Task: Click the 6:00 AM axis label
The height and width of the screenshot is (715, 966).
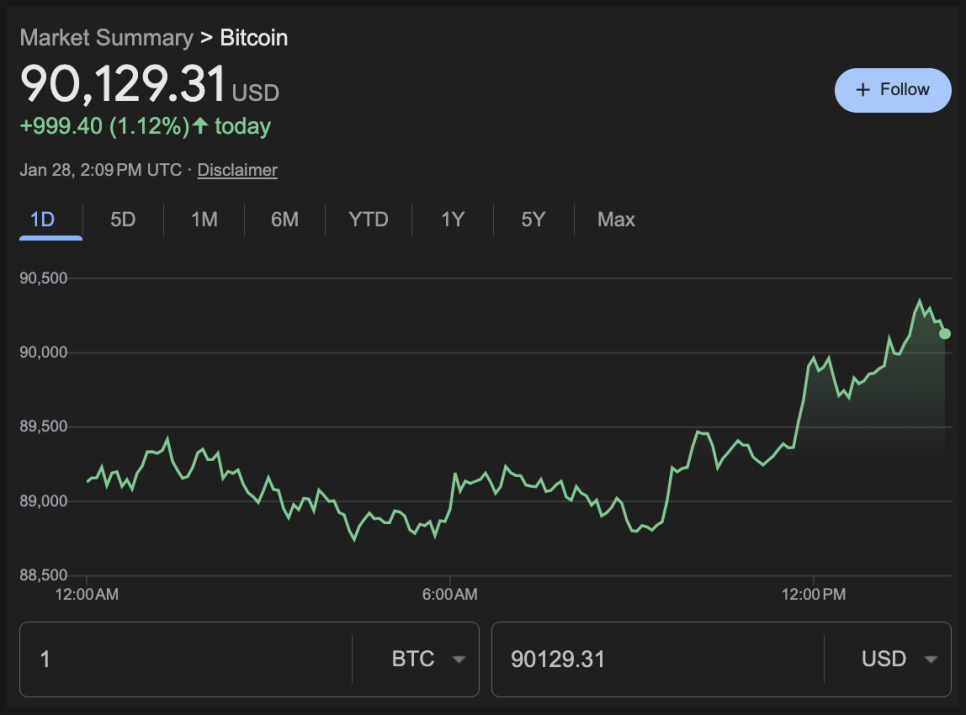Action: pos(449,595)
